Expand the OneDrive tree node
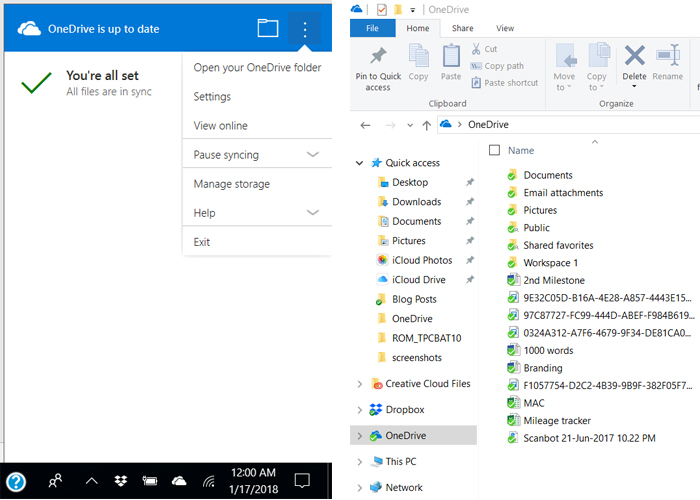The image size is (700, 500). click(359, 436)
